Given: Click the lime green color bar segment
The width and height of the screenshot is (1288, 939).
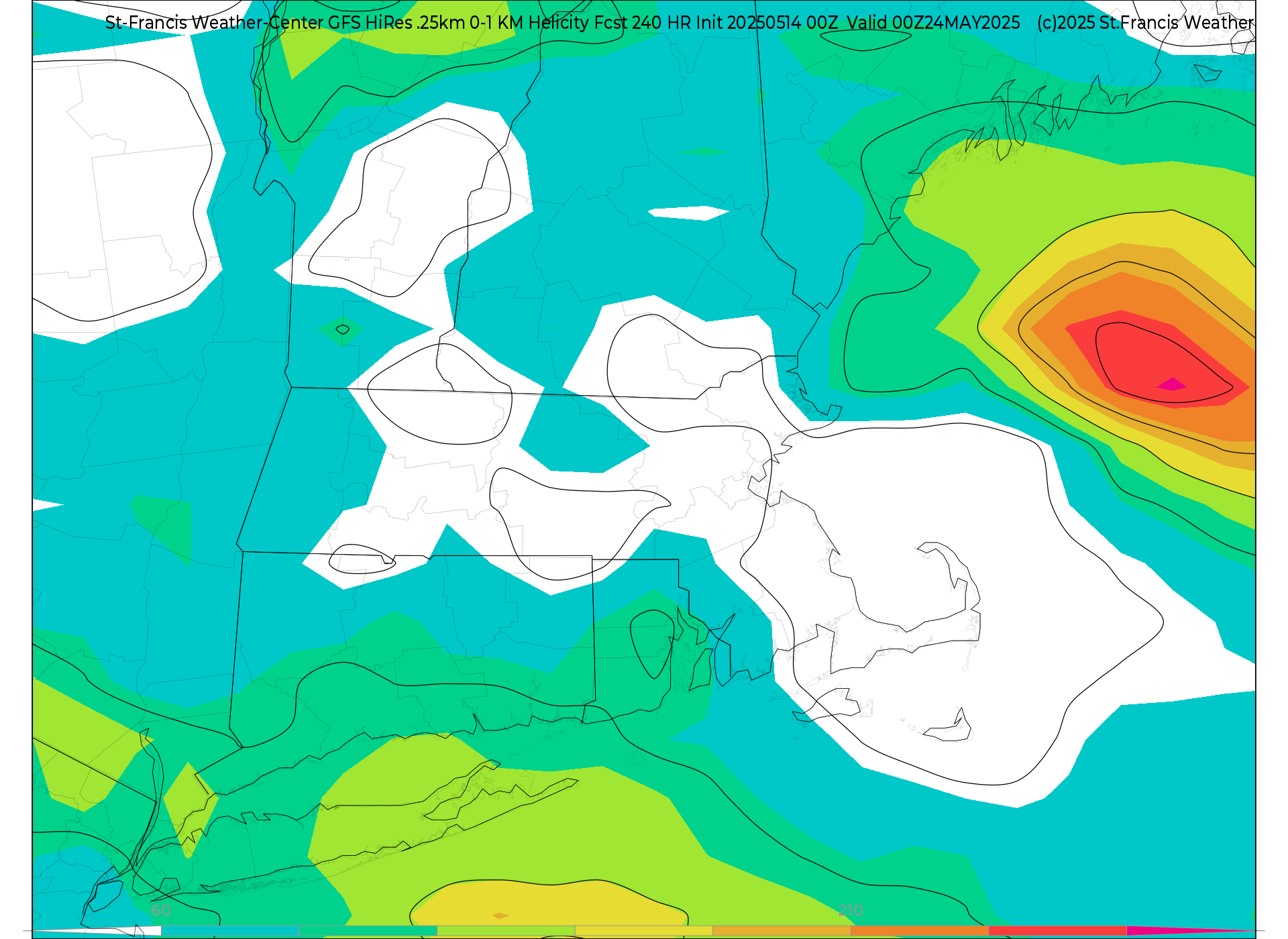Looking at the screenshot, I should point(506,931).
